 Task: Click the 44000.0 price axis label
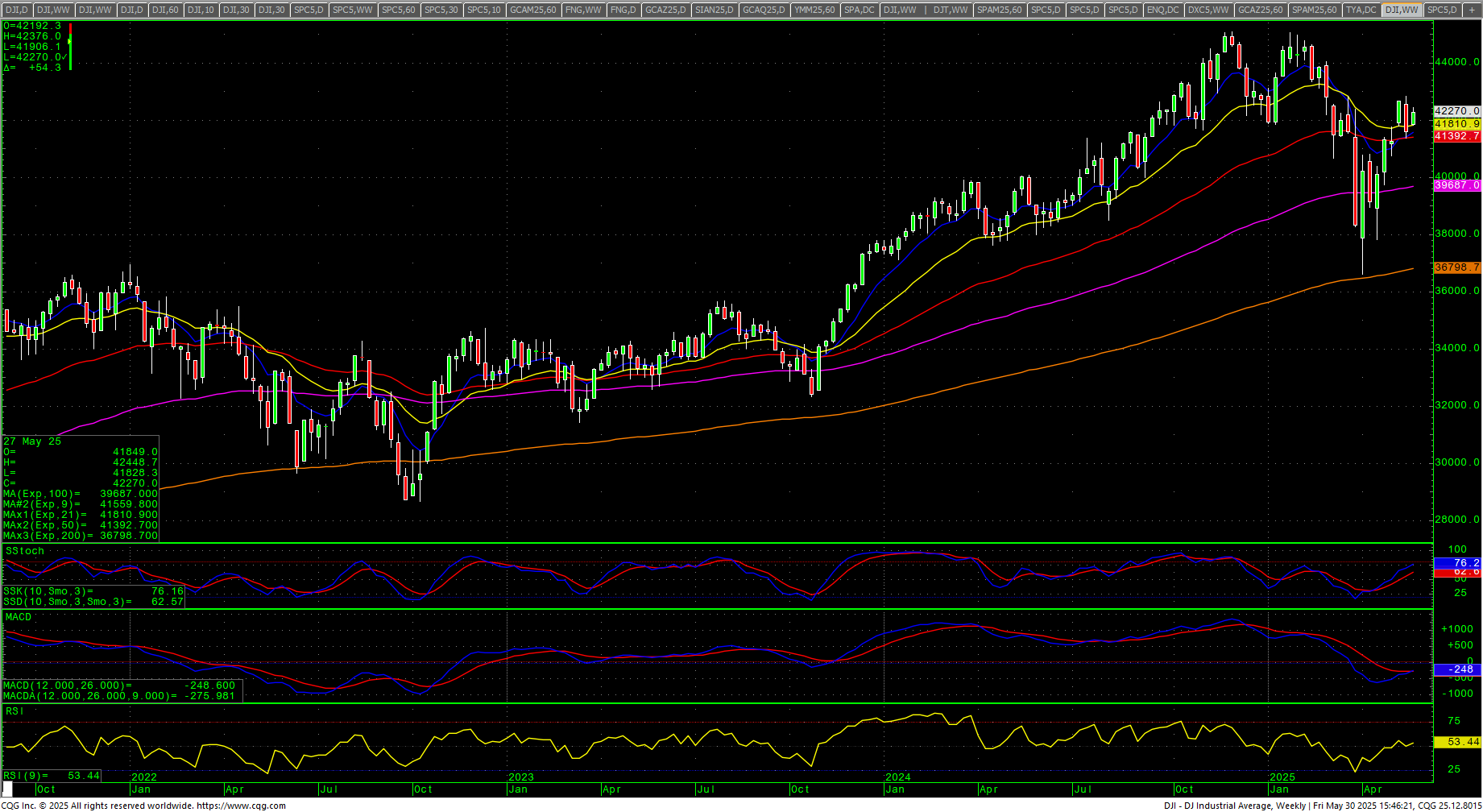coord(1457,62)
